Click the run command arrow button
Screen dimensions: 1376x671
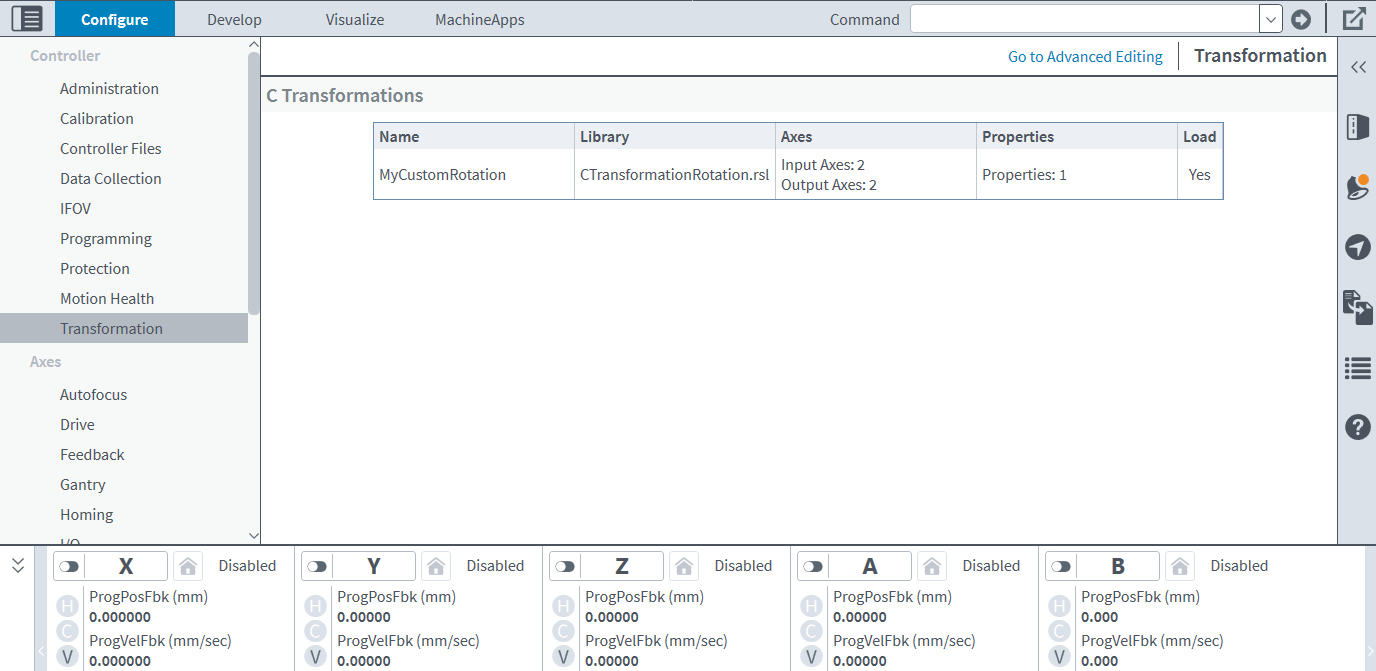coord(1301,19)
